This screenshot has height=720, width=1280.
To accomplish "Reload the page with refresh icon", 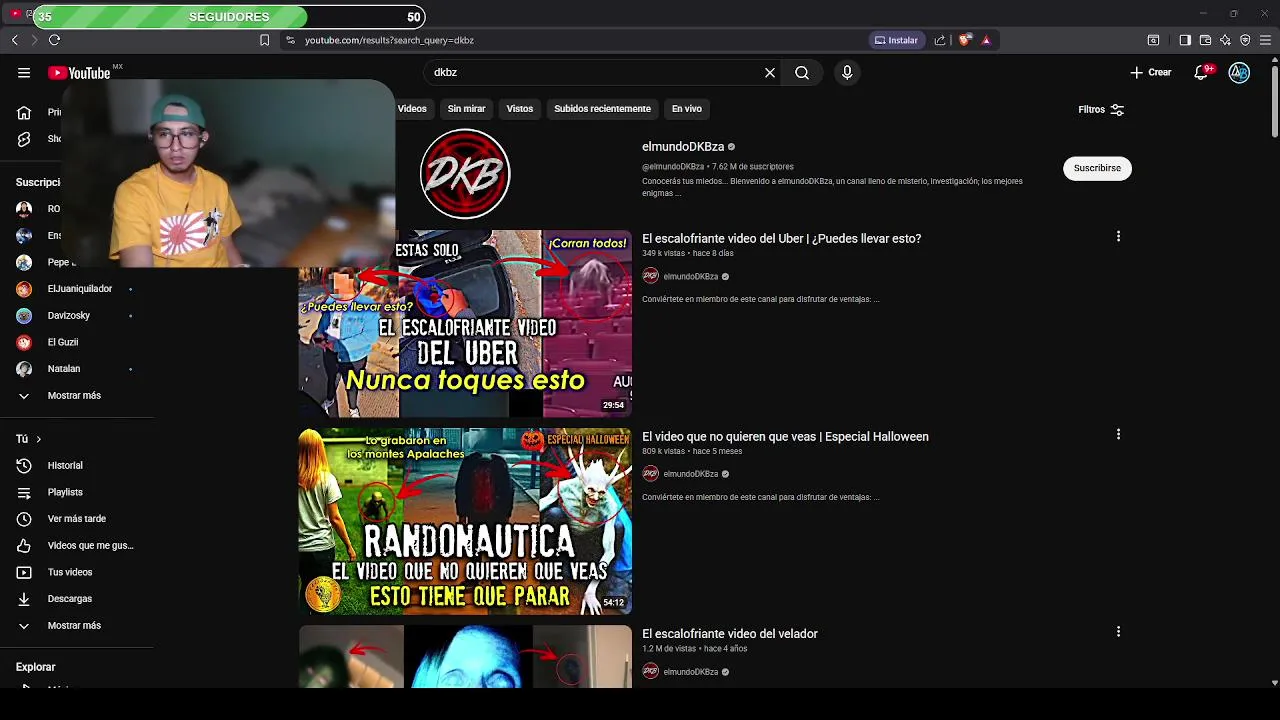I will (54, 40).
